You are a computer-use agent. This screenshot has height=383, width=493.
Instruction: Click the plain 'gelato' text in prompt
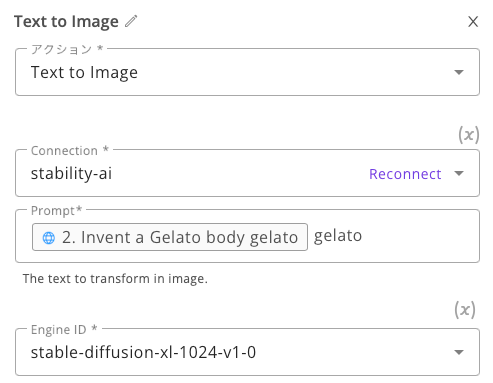(x=338, y=236)
